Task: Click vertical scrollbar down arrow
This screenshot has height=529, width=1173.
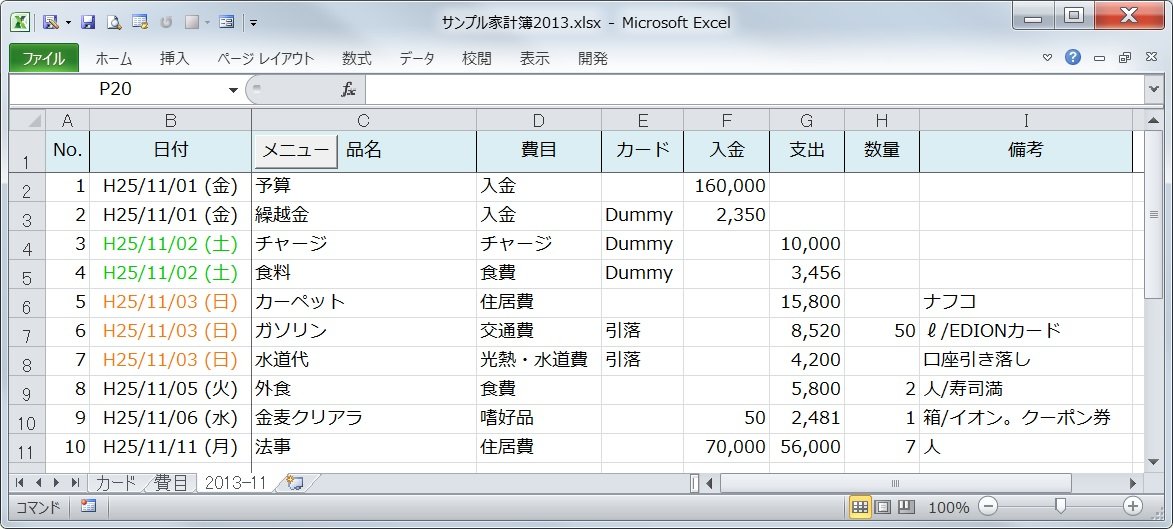Action: (1153, 462)
